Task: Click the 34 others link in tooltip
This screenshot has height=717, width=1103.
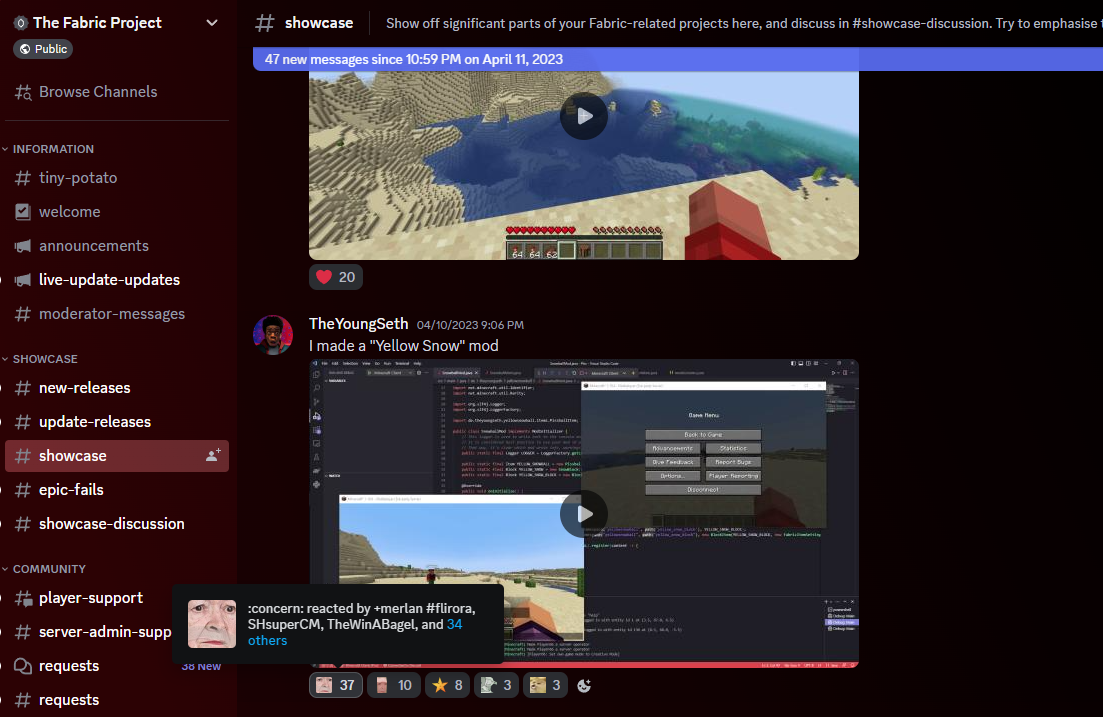Action: [355, 632]
